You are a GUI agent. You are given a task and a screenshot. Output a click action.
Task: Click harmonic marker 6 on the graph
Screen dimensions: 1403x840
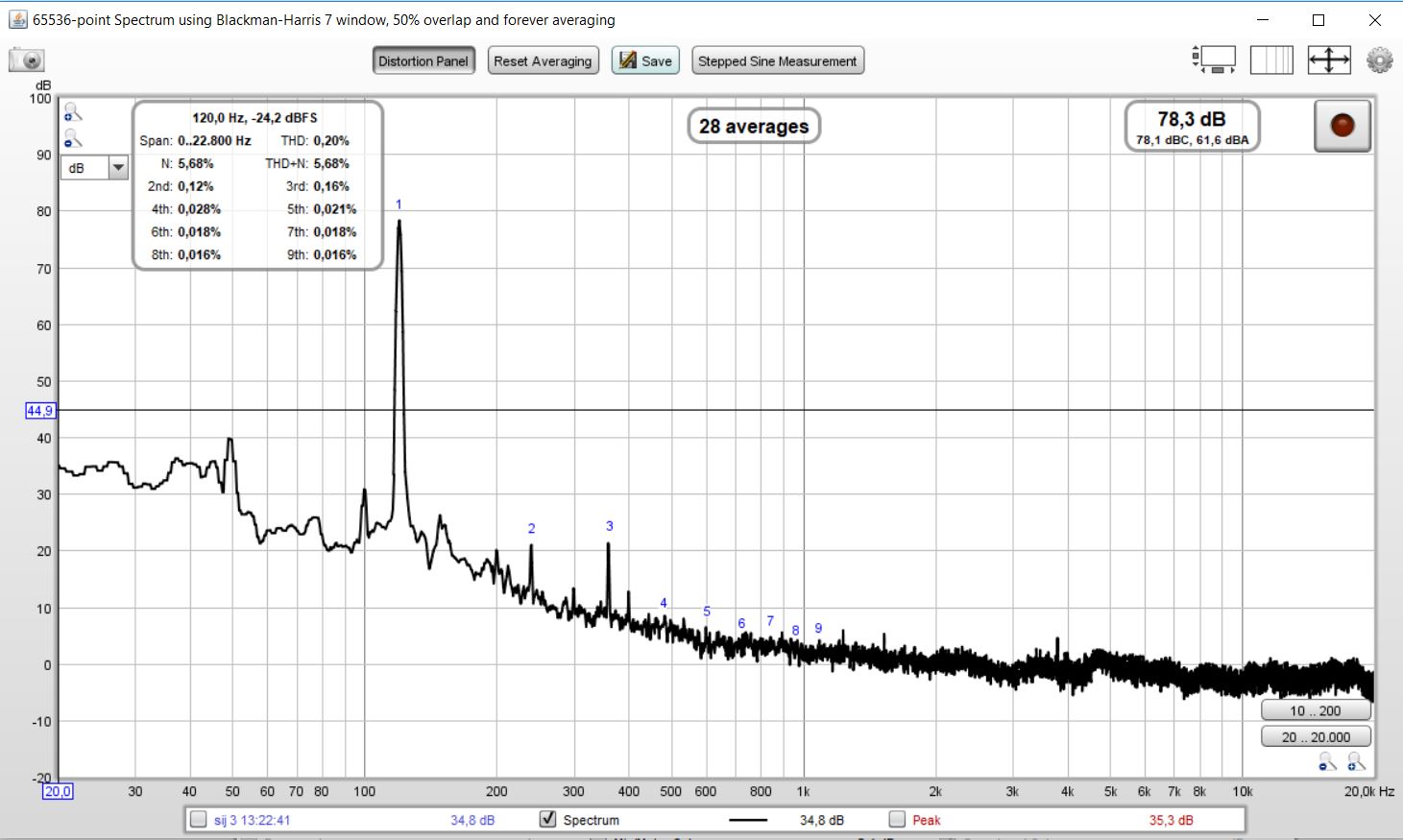[x=741, y=623]
